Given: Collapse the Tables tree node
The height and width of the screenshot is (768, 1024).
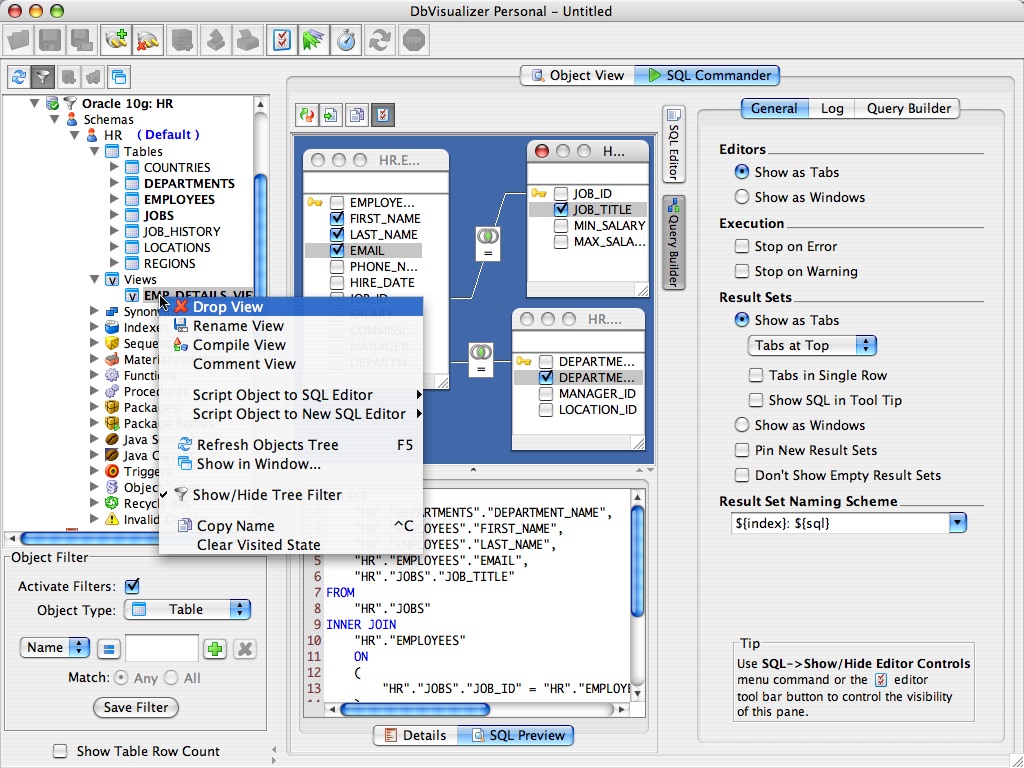Looking at the screenshot, I should [x=95, y=152].
